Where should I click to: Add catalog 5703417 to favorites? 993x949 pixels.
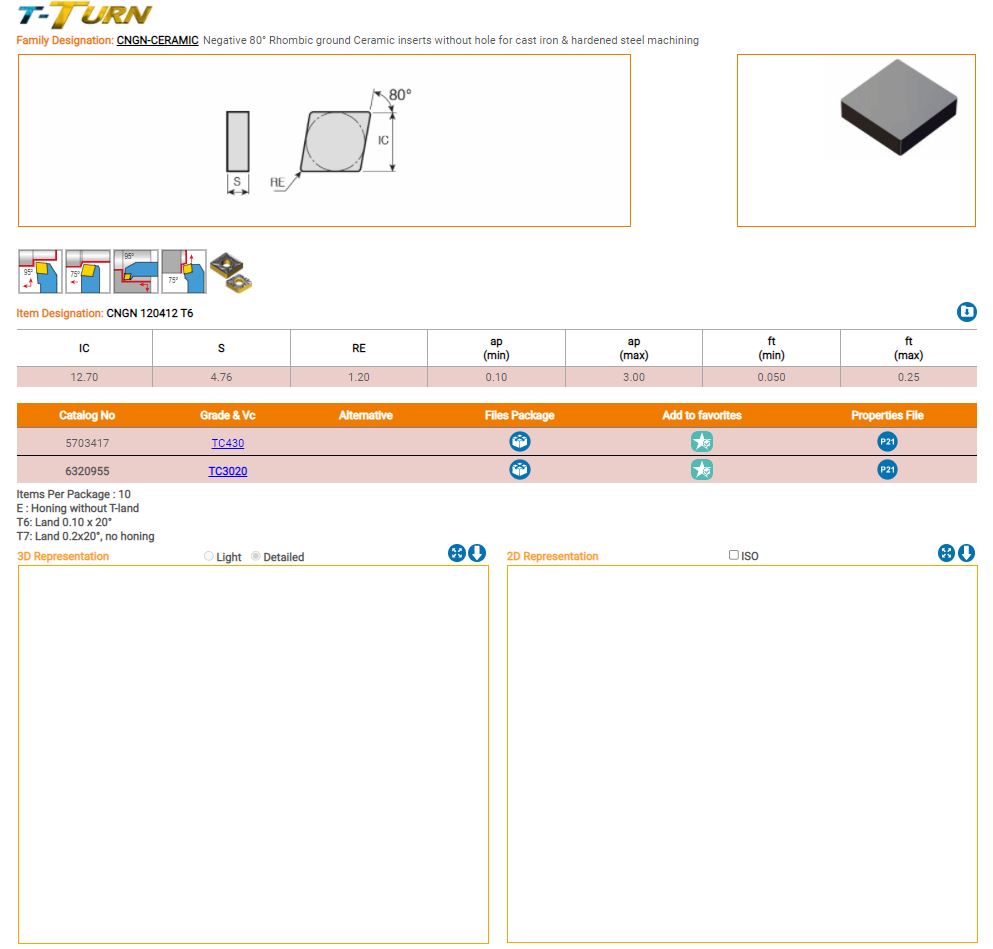click(702, 442)
